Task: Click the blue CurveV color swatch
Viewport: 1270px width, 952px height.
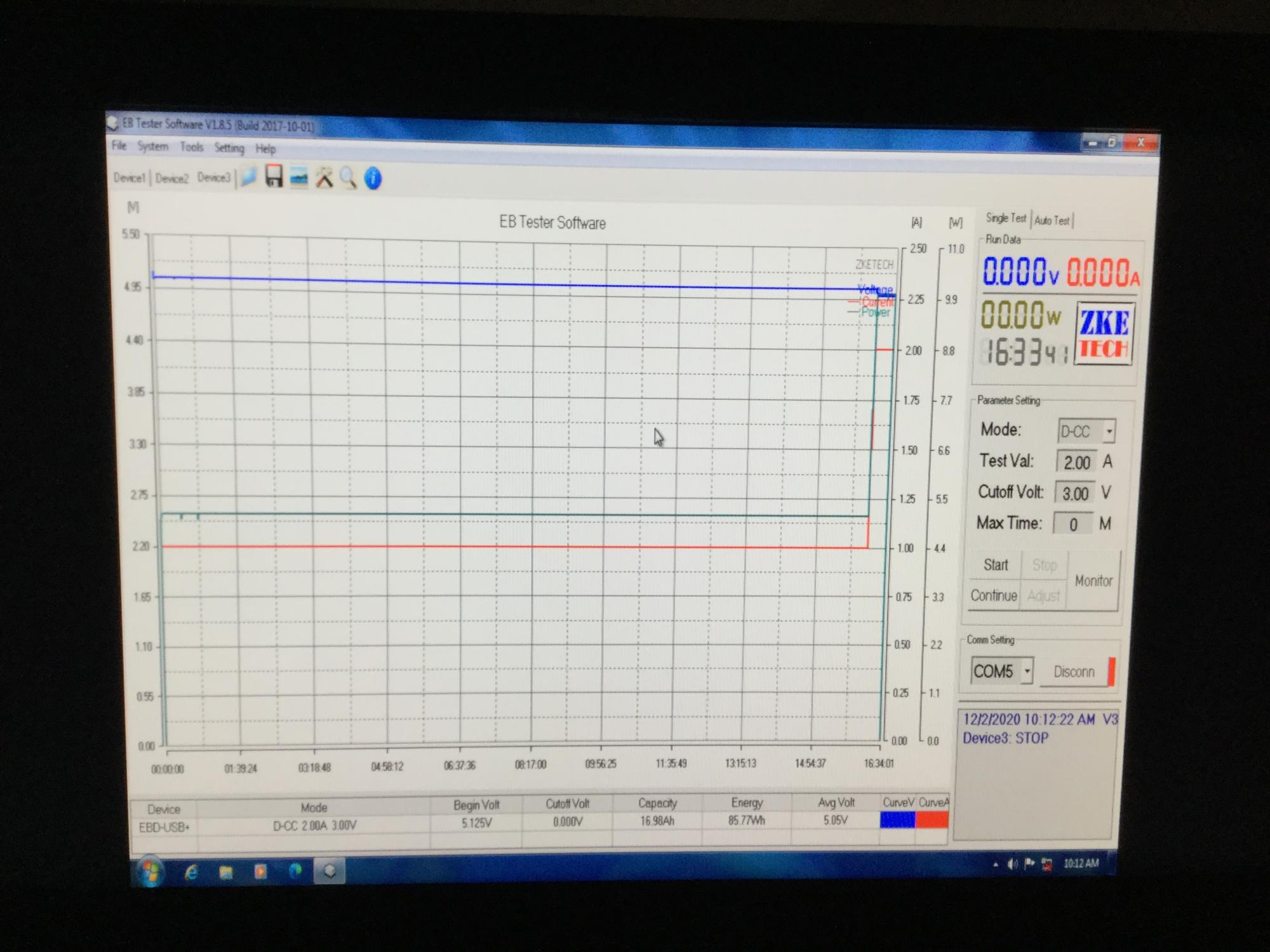Action: pos(897,820)
